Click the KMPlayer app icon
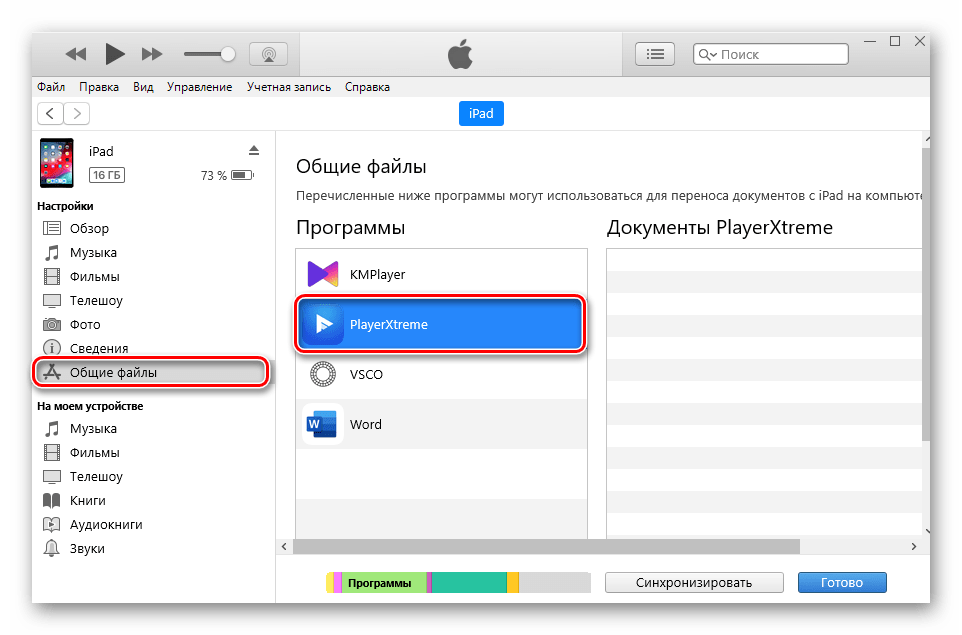This screenshot has height=635, width=962. point(323,274)
